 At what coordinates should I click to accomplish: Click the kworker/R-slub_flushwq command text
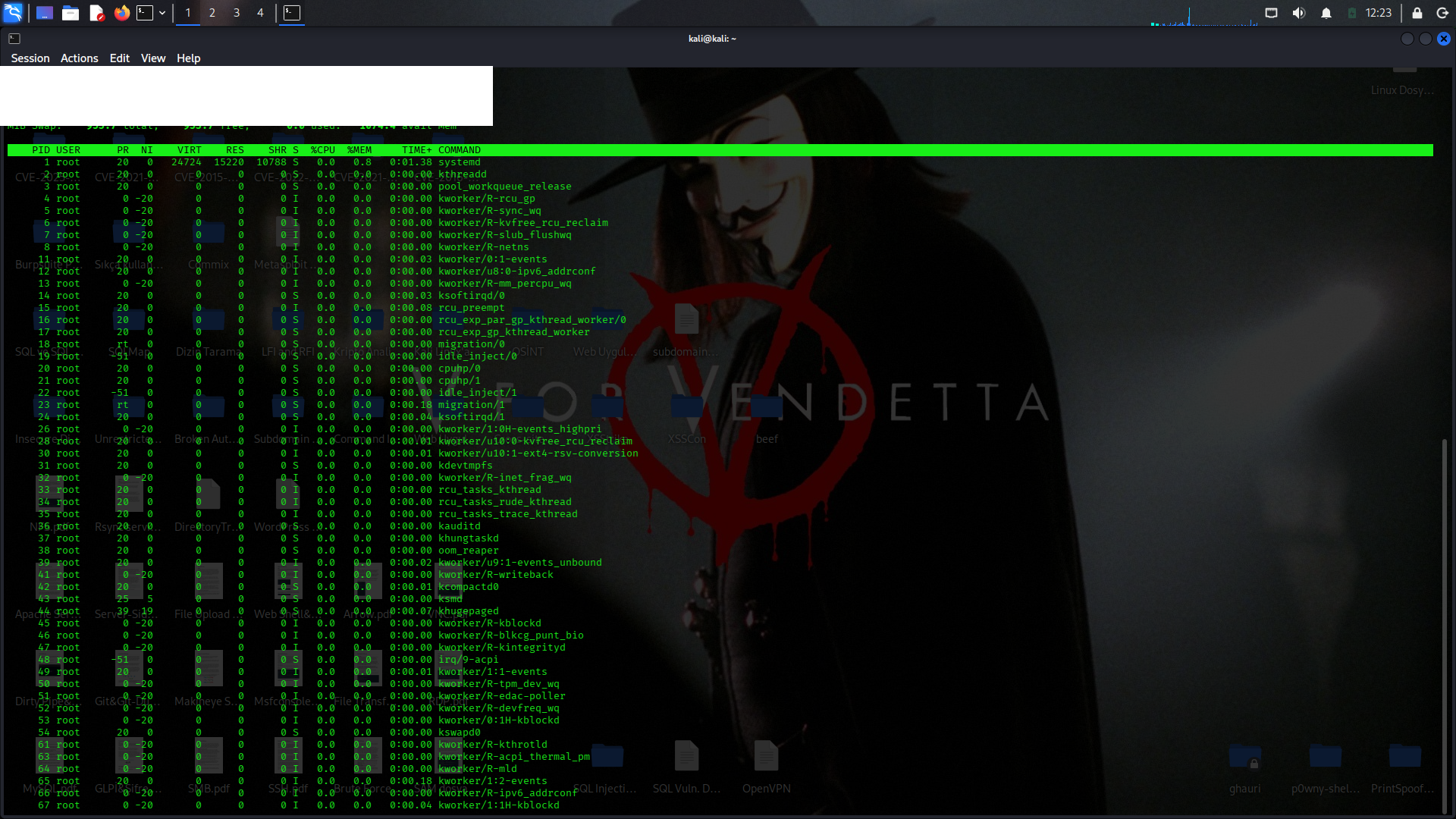click(505, 235)
